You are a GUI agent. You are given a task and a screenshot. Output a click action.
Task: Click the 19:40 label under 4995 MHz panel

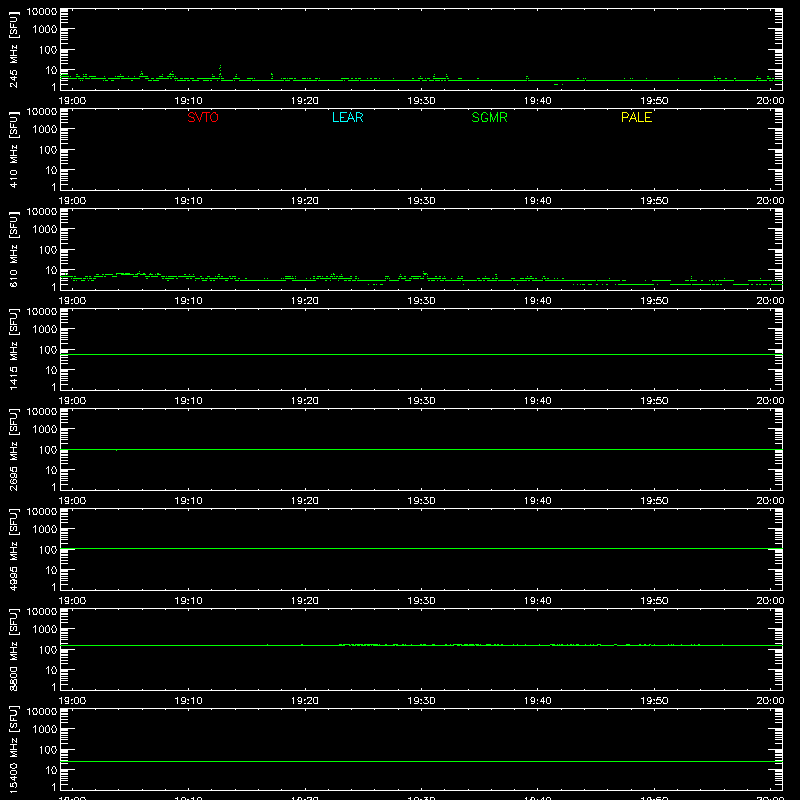coord(538,601)
